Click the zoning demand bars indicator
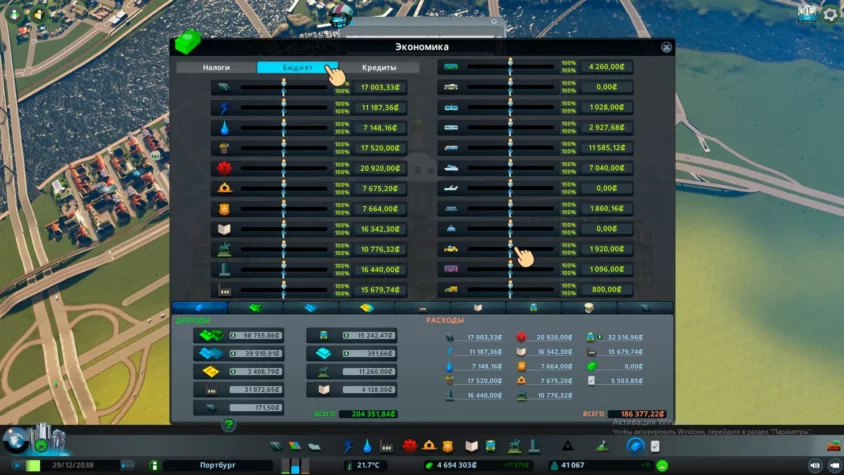844x475 pixels. pyautogui.click(x=296, y=465)
